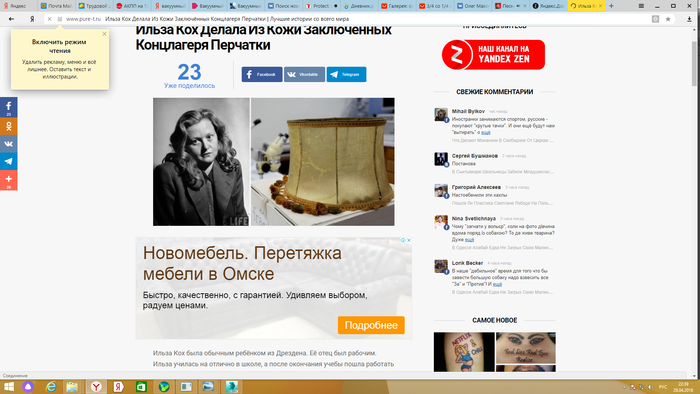Switch to the Почта Mail tab
The image size is (700, 394).
[57, 6]
